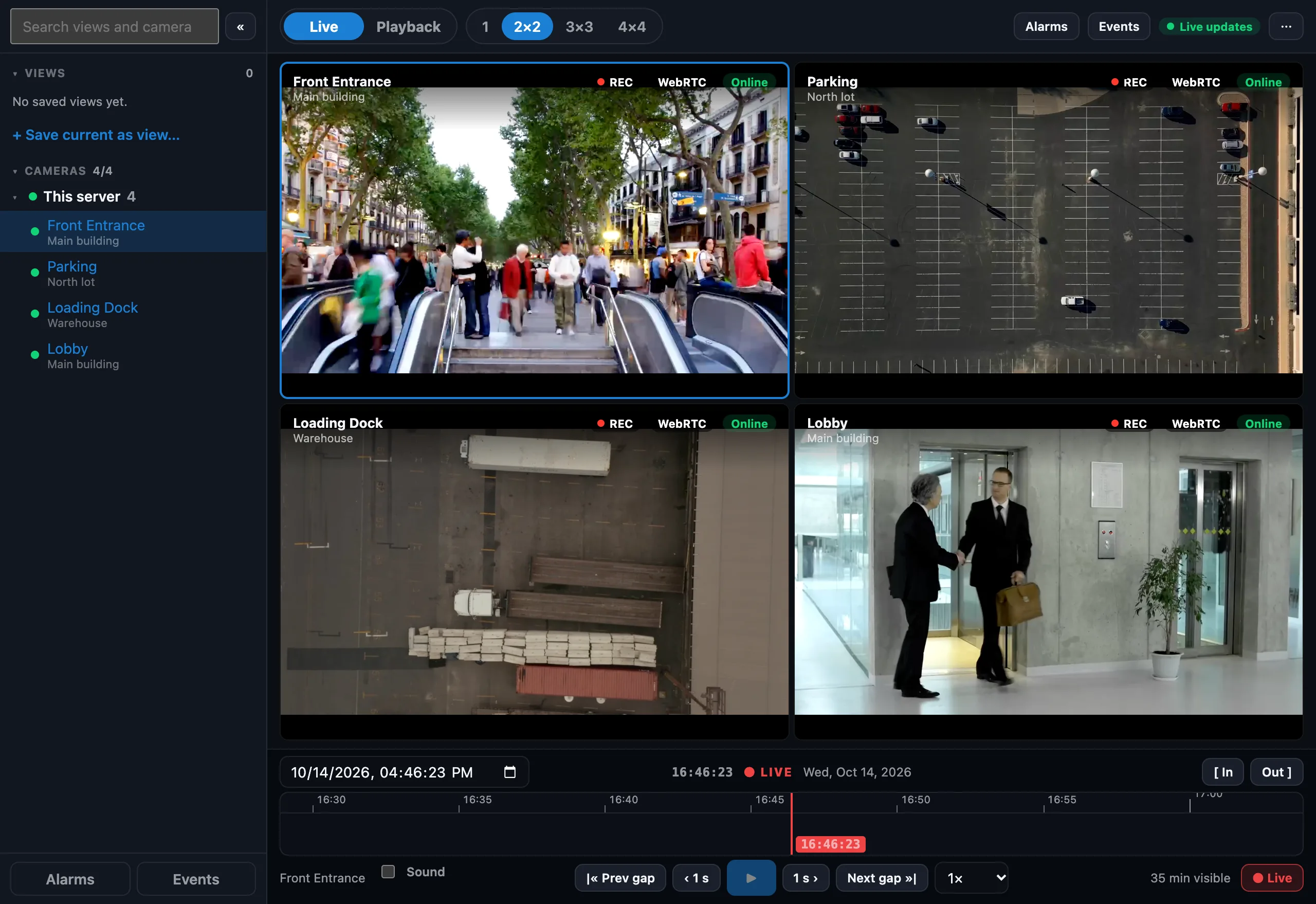Image resolution: width=1316 pixels, height=904 pixels.
Task: Click the REC indicator on Lobby tile
Action: (x=1129, y=424)
